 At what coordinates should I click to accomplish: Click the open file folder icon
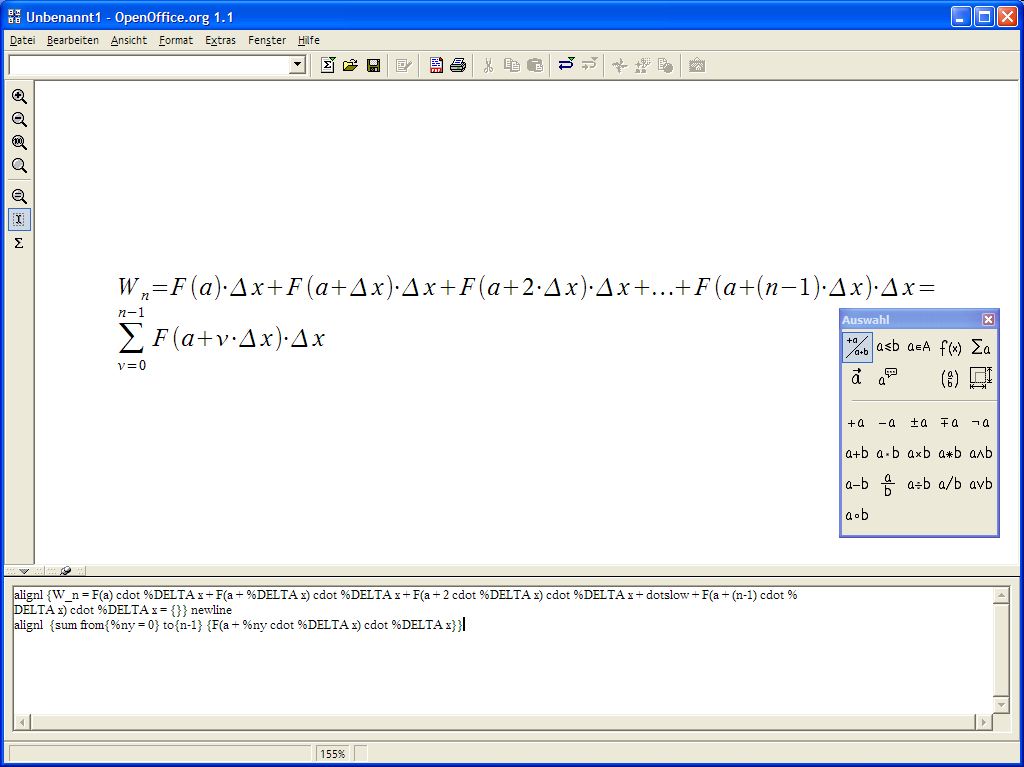[350, 65]
